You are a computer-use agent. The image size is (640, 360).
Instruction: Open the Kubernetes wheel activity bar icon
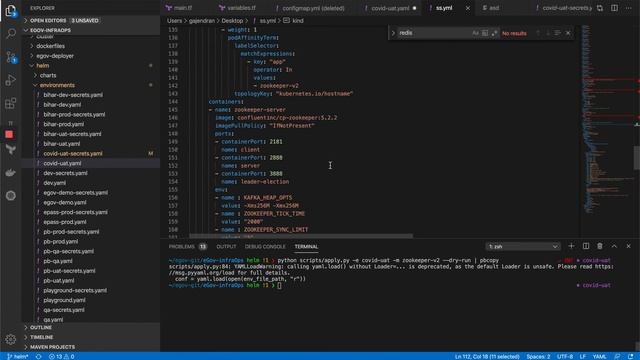[11, 196]
